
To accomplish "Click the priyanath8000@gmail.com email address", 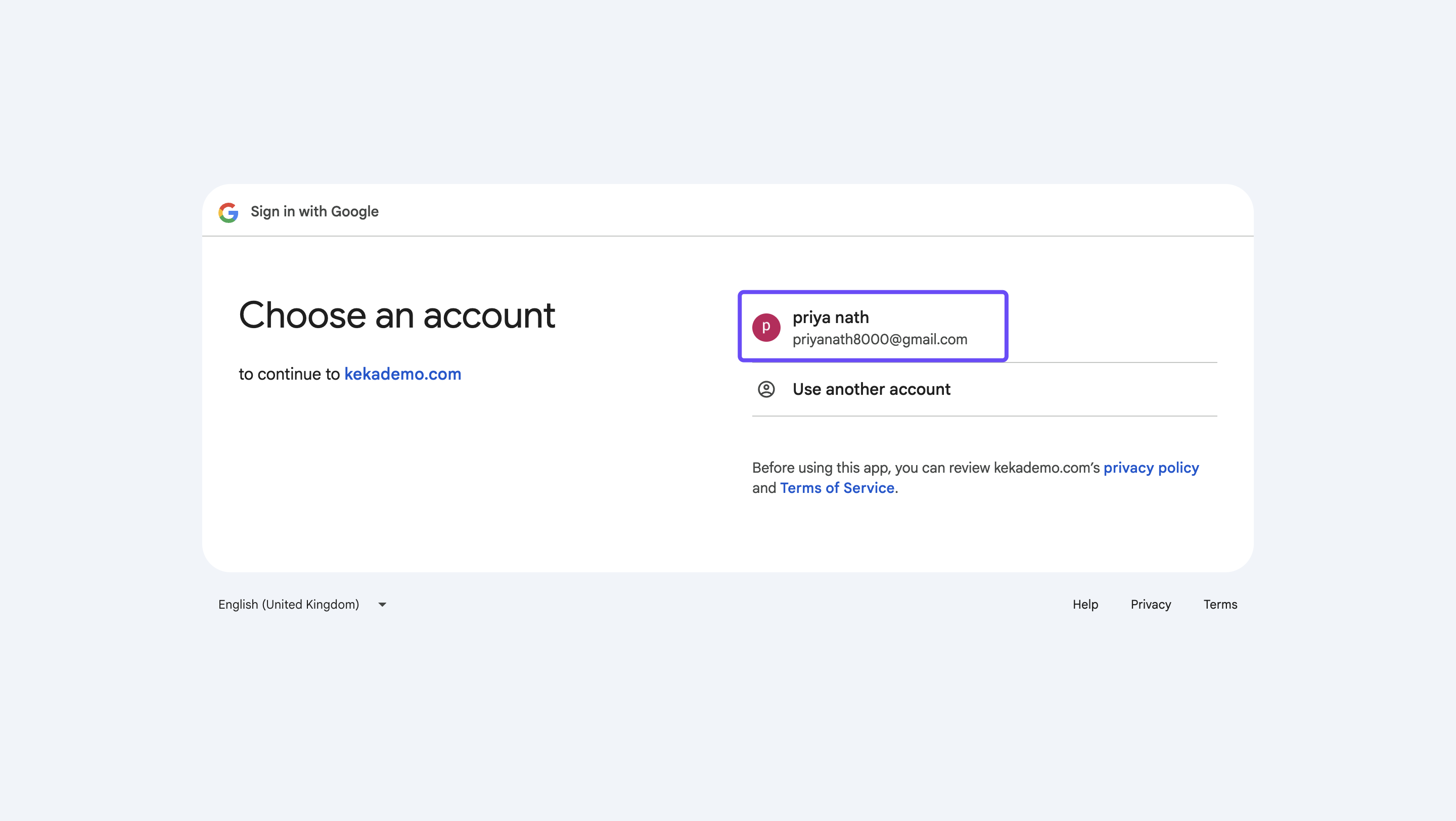I will [880, 340].
